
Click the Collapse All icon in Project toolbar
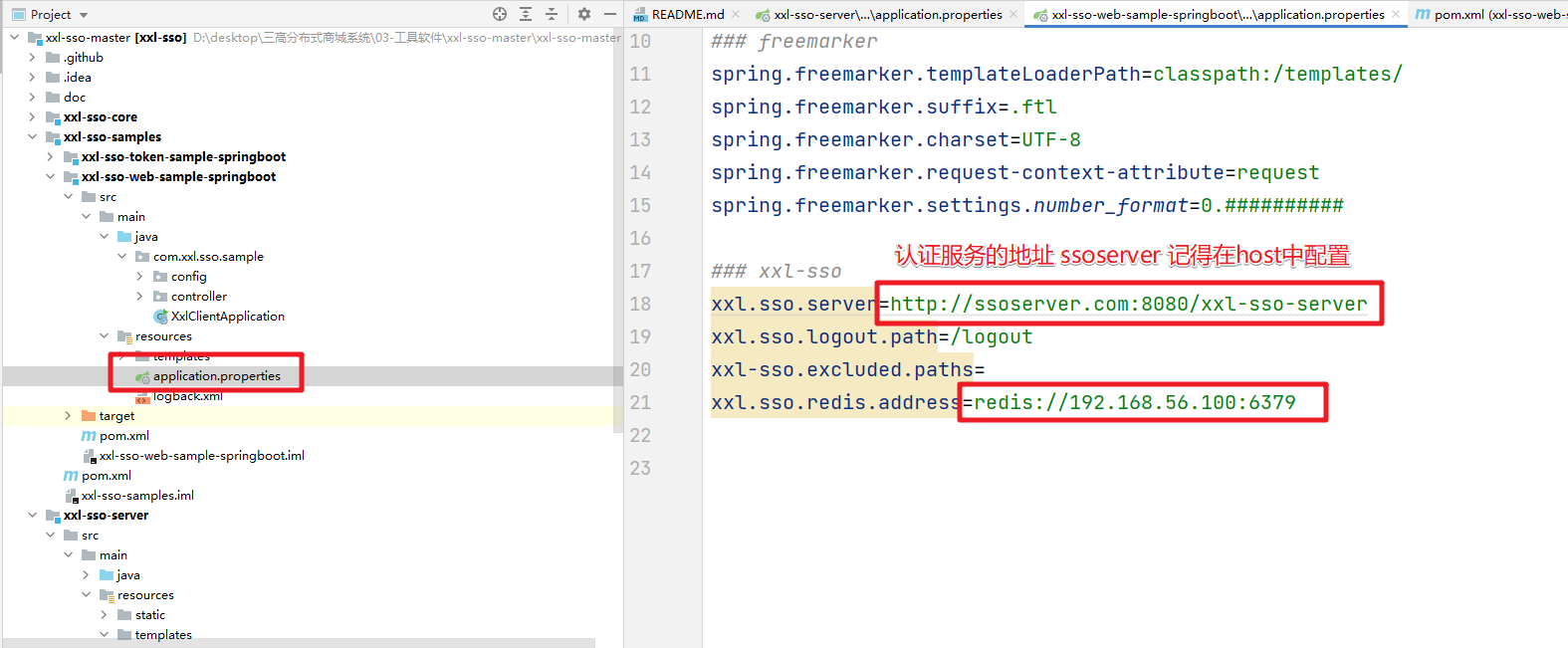[x=552, y=14]
